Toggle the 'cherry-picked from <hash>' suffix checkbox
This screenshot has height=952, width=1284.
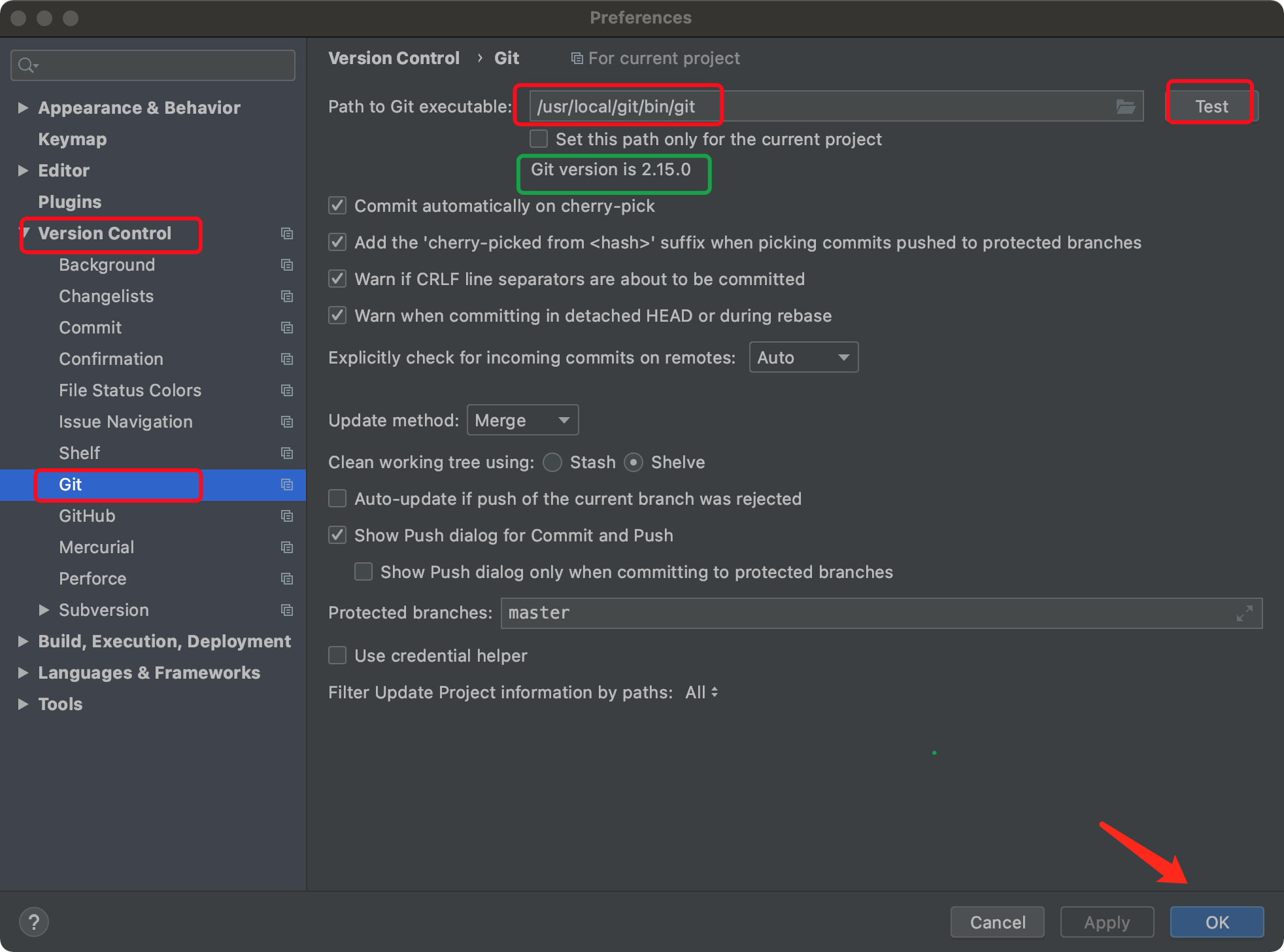click(x=337, y=243)
